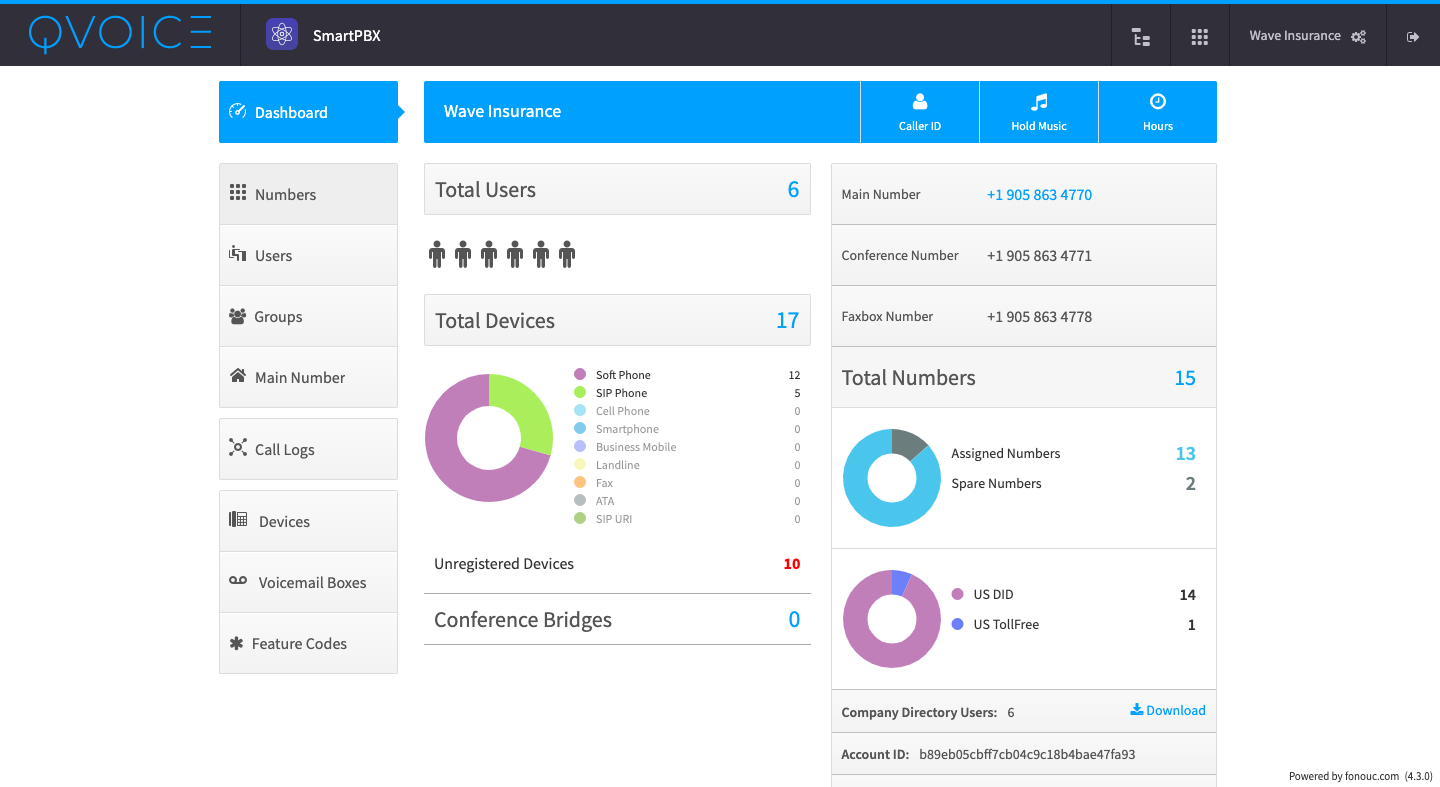
Task: Click the Conference Bridges count 0
Action: point(794,620)
